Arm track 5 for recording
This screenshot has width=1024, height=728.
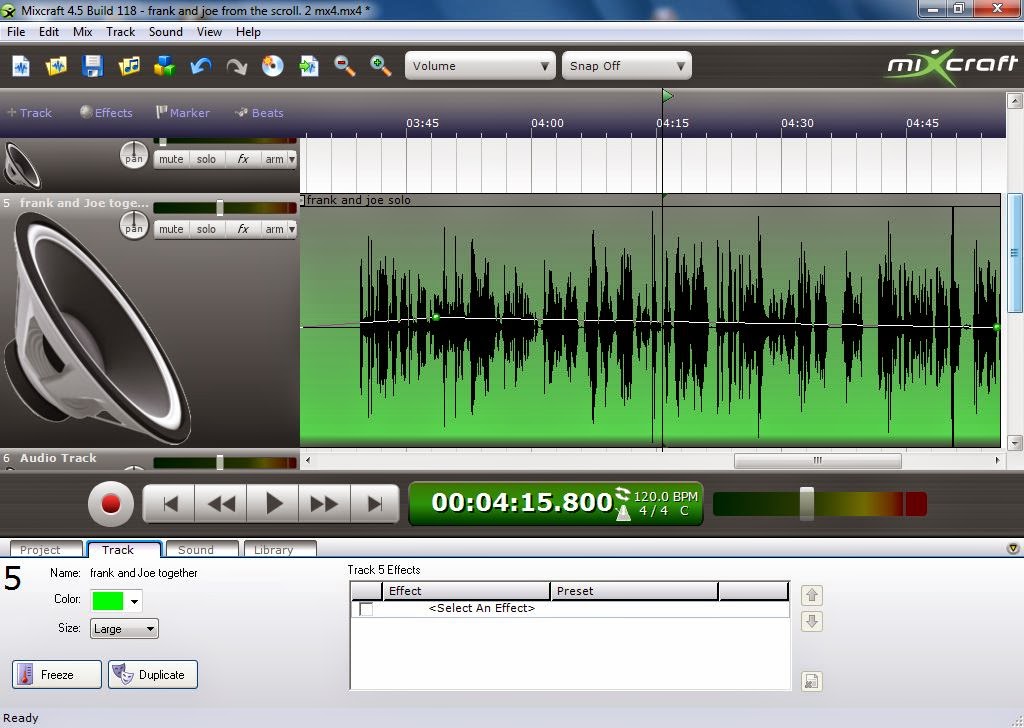coord(274,229)
